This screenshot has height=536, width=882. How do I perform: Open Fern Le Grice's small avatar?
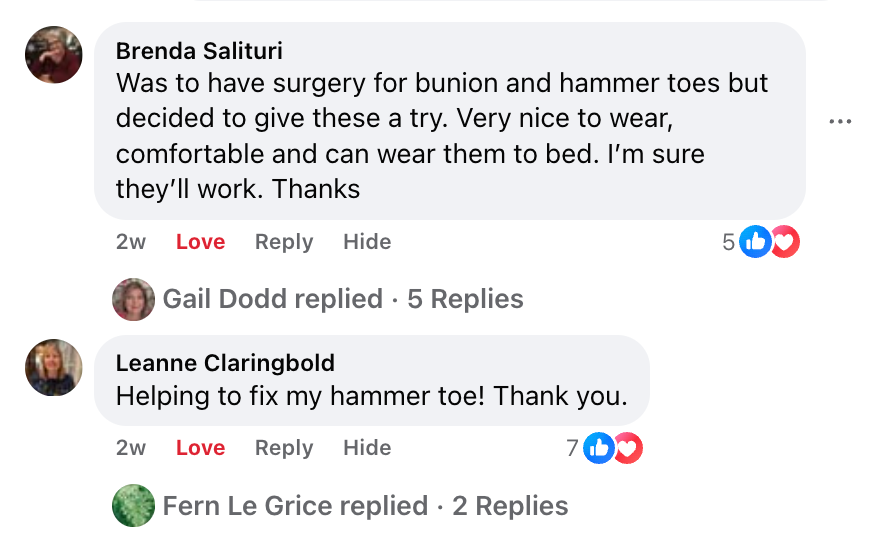click(134, 506)
